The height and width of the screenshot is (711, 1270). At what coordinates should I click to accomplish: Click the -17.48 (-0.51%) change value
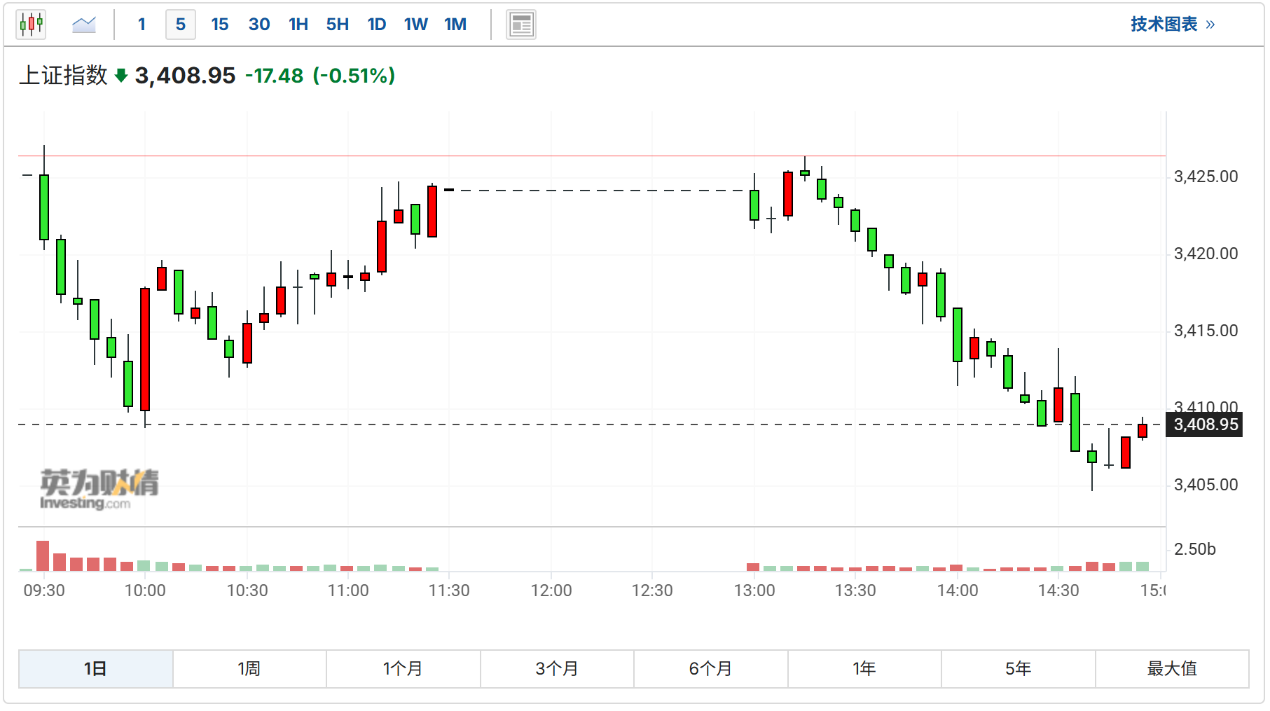point(320,75)
